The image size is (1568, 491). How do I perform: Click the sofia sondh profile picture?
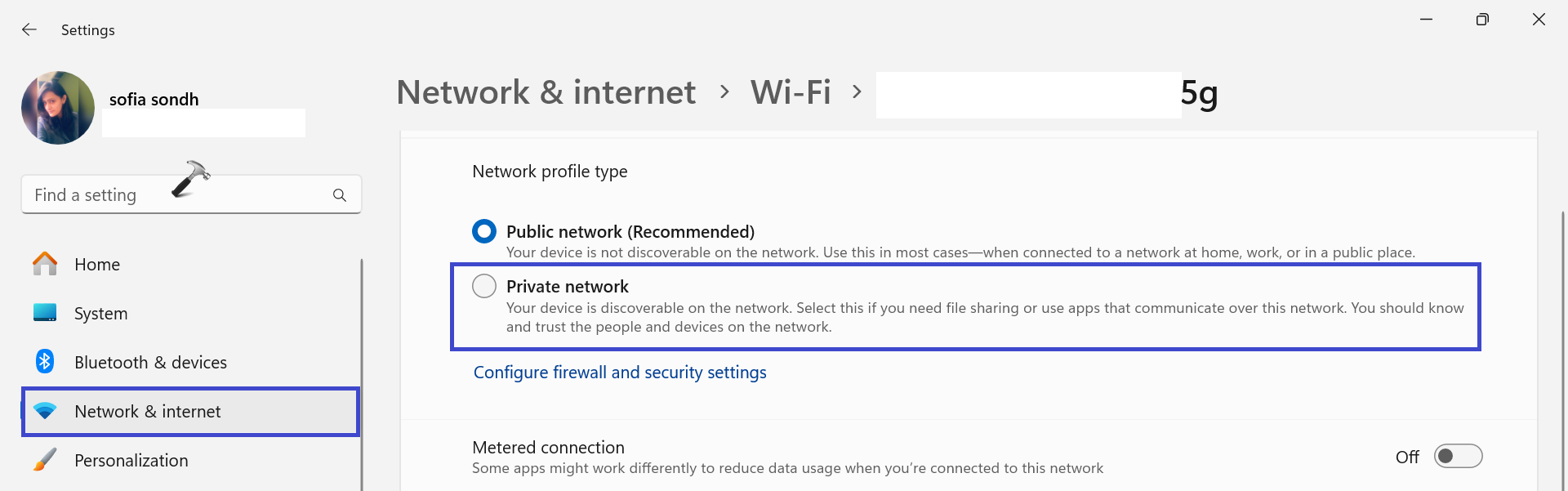(x=58, y=108)
